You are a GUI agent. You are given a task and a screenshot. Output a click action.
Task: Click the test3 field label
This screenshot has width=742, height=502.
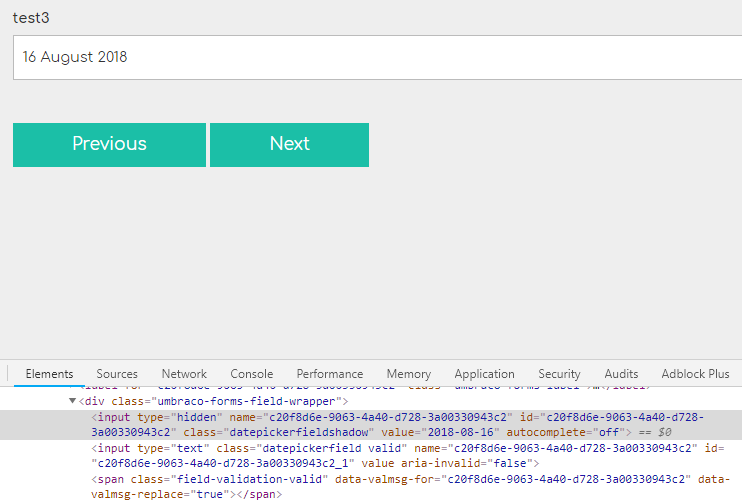[x=31, y=18]
